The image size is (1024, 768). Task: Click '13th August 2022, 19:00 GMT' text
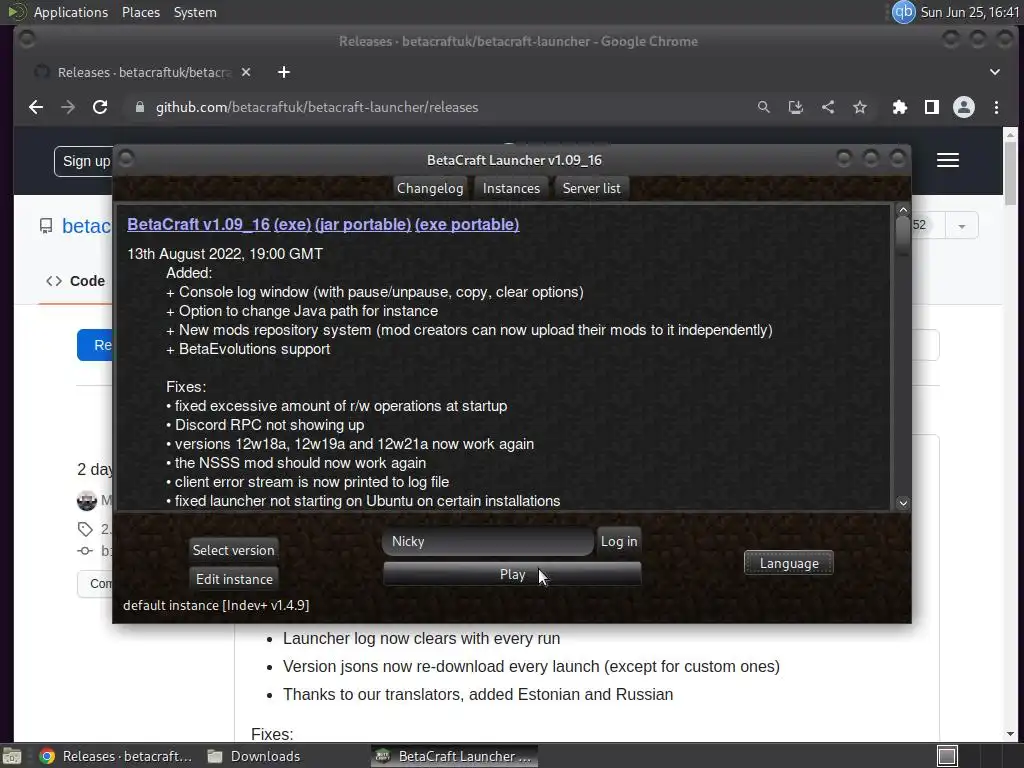coord(225,254)
